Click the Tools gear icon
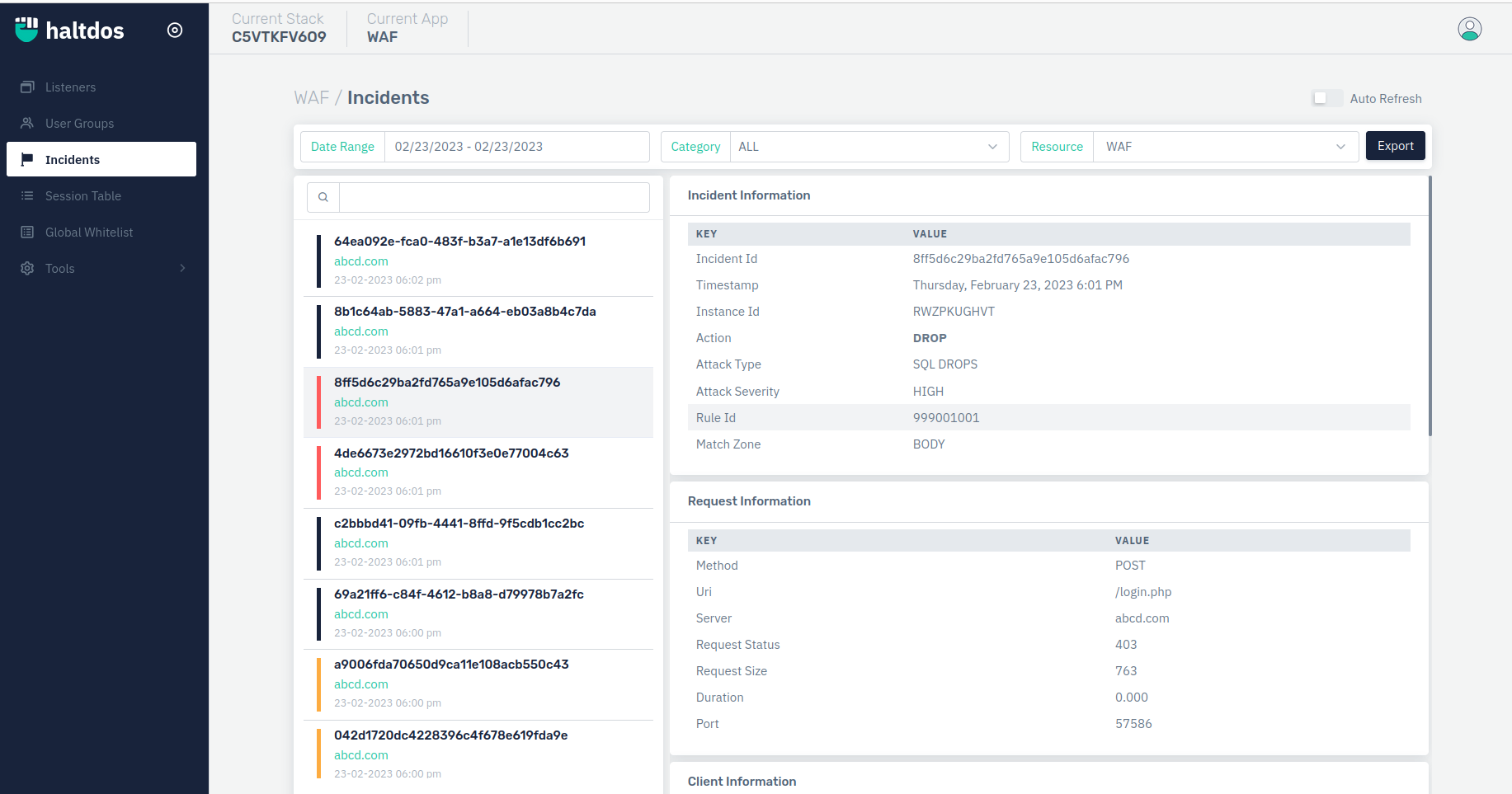Screen dimensions: 1512x794 click(27, 268)
